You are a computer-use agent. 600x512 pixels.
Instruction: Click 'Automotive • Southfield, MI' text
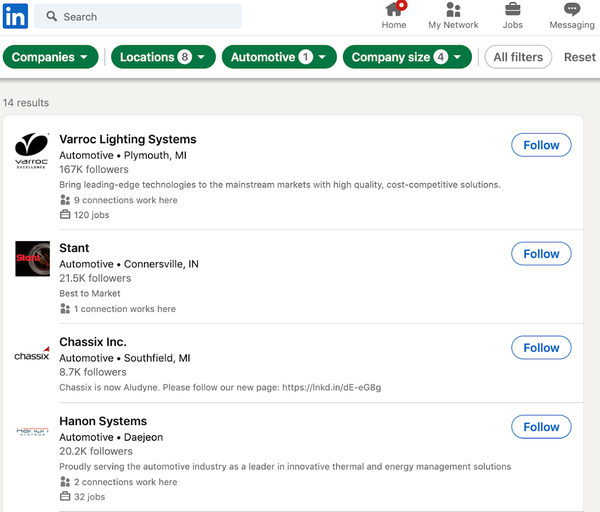tap(125, 358)
